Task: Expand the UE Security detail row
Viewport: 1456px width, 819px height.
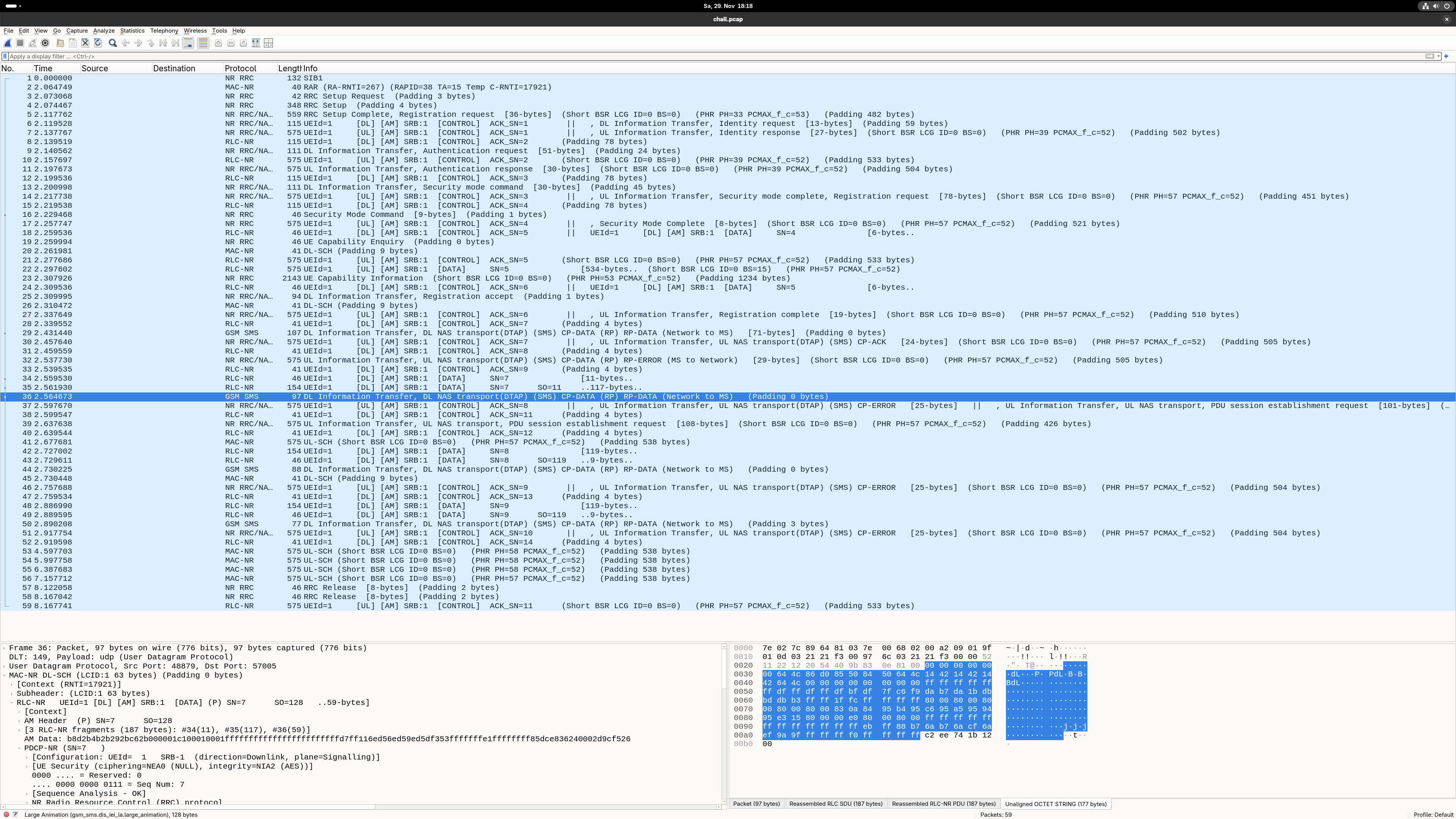Action: (x=27, y=766)
